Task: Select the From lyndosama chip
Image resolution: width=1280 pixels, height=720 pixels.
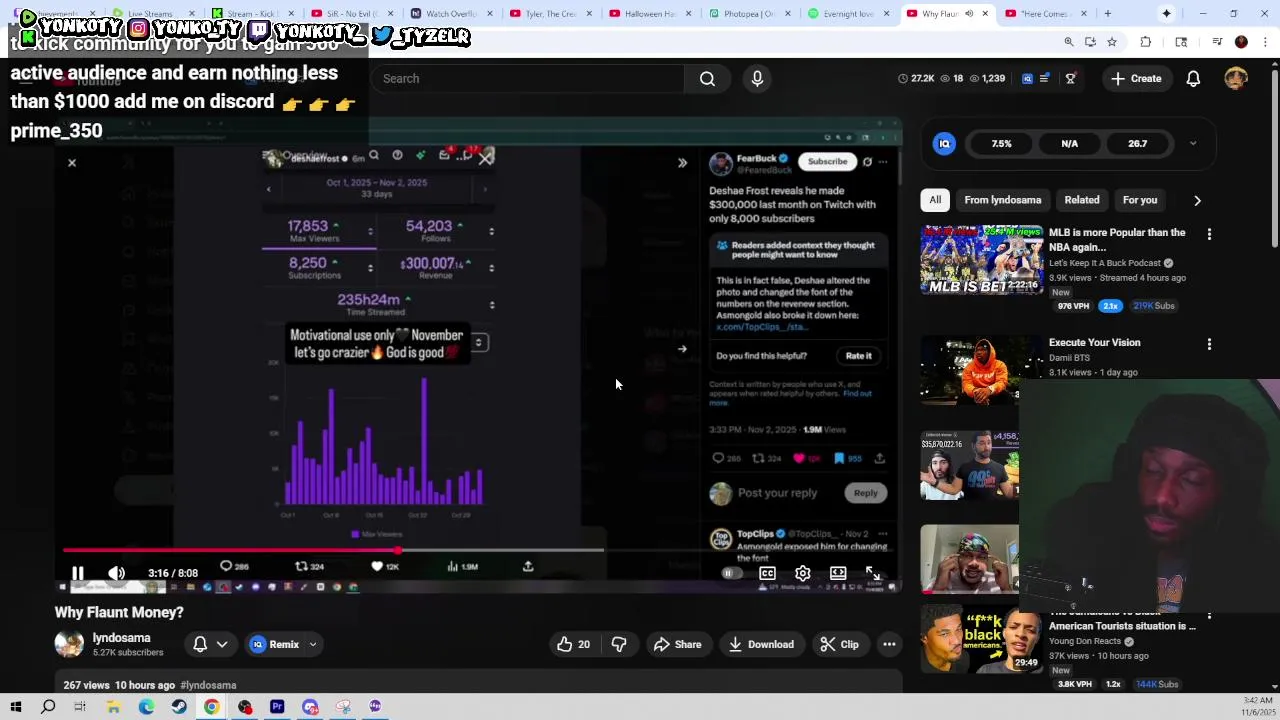Action: point(1002,200)
